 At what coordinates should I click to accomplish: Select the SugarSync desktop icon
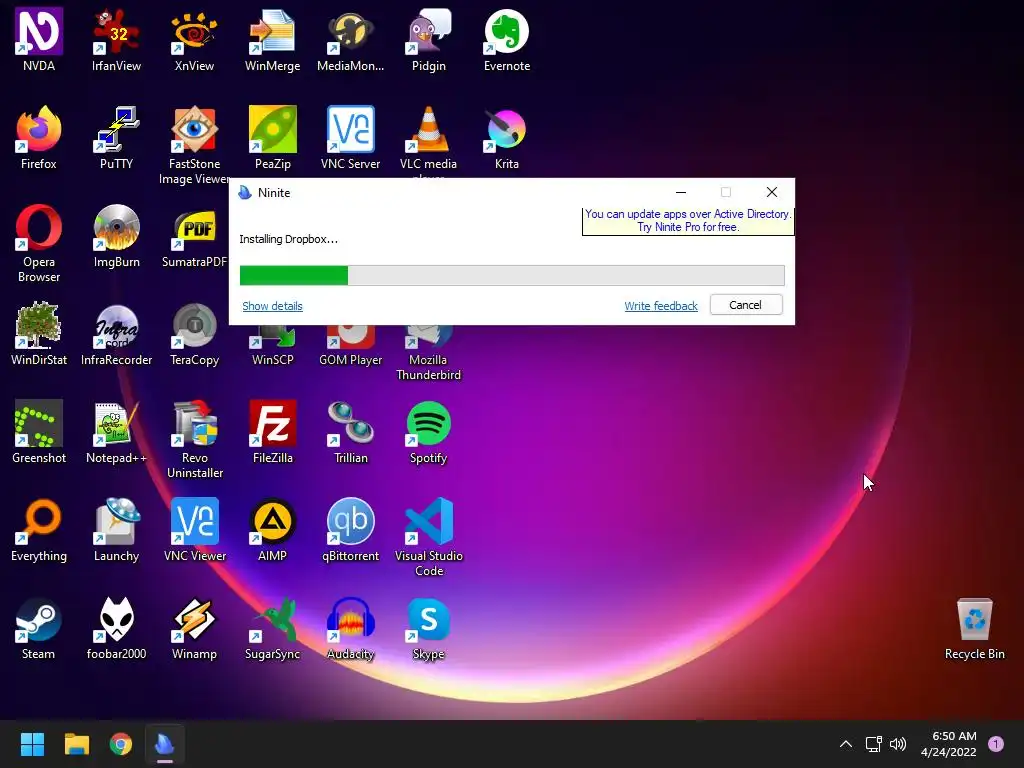coord(272,628)
